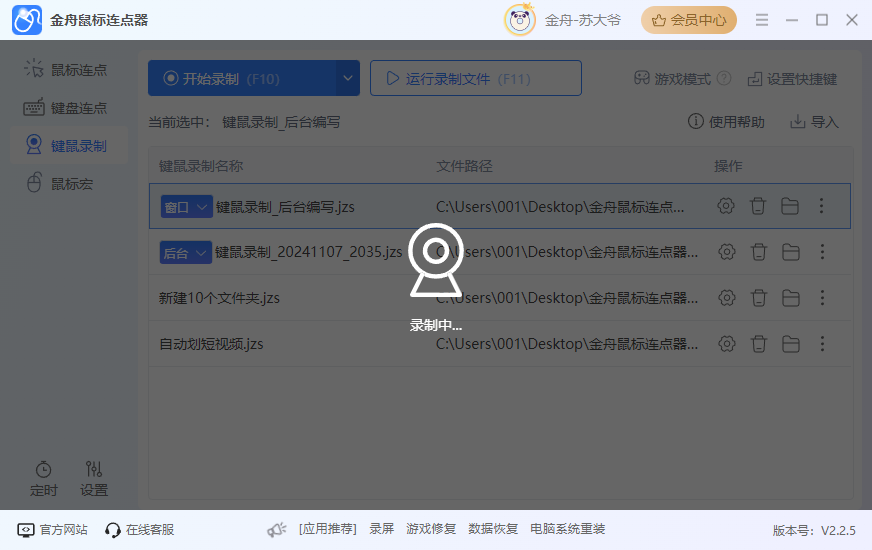Open folder for 自动划短视频.jzs
This screenshot has height=550, width=872.
coord(791,344)
